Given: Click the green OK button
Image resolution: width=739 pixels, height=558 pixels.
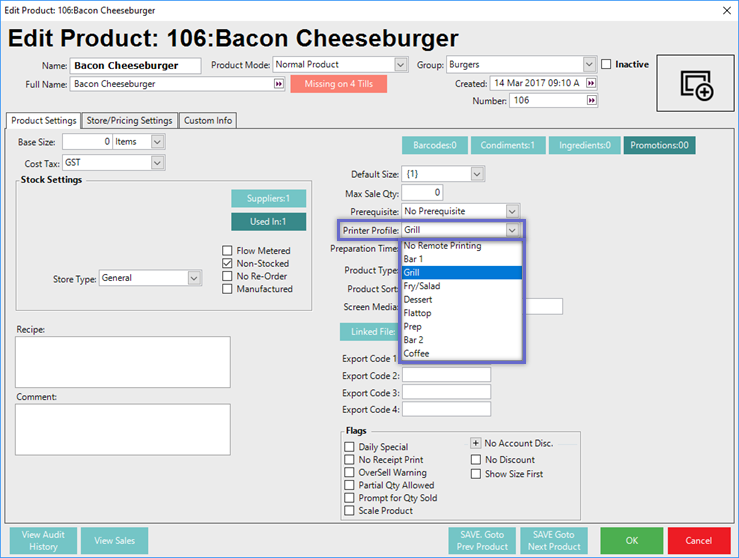Looking at the screenshot, I should [630, 540].
